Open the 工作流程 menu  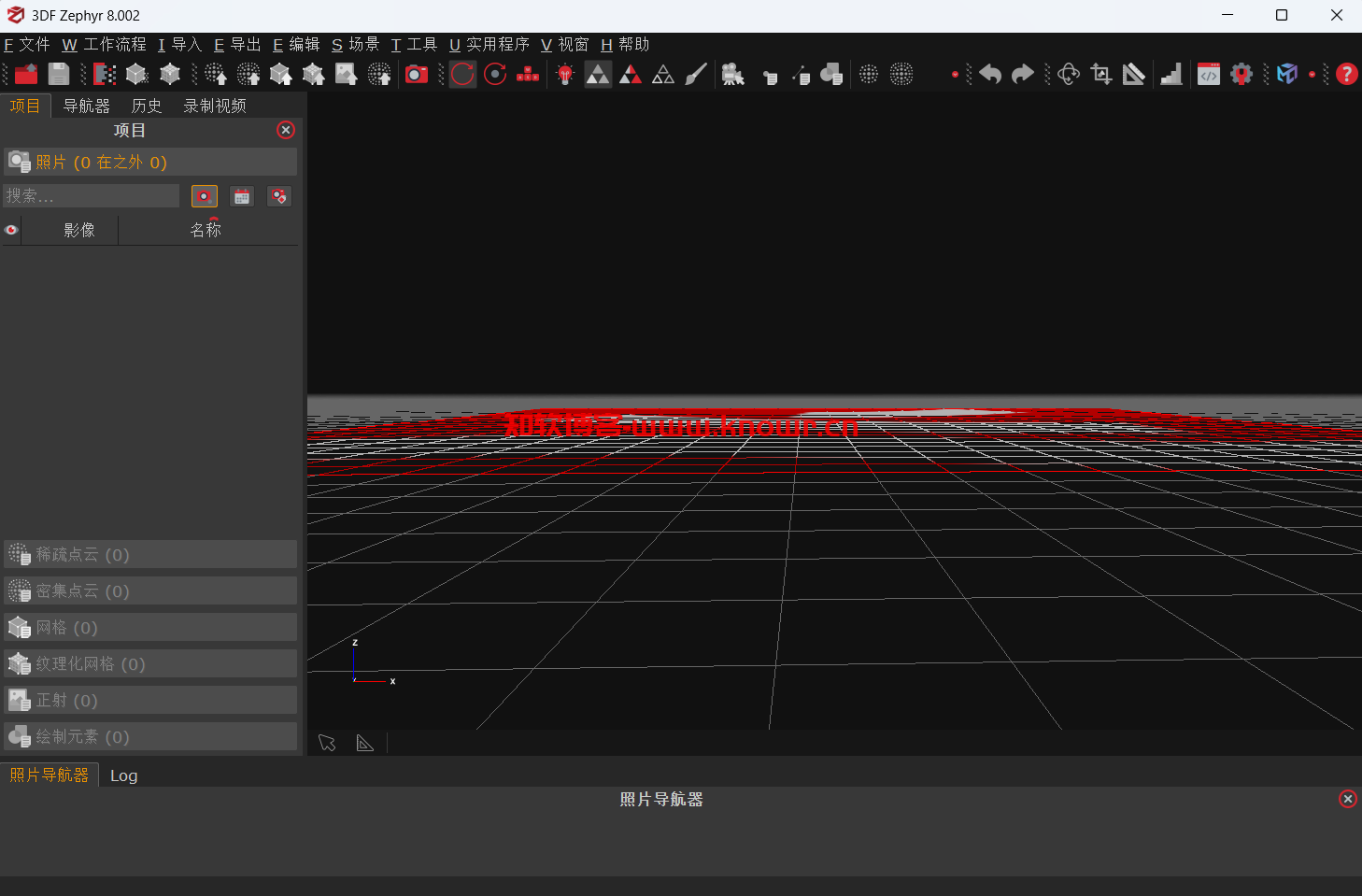tap(105, 45)
